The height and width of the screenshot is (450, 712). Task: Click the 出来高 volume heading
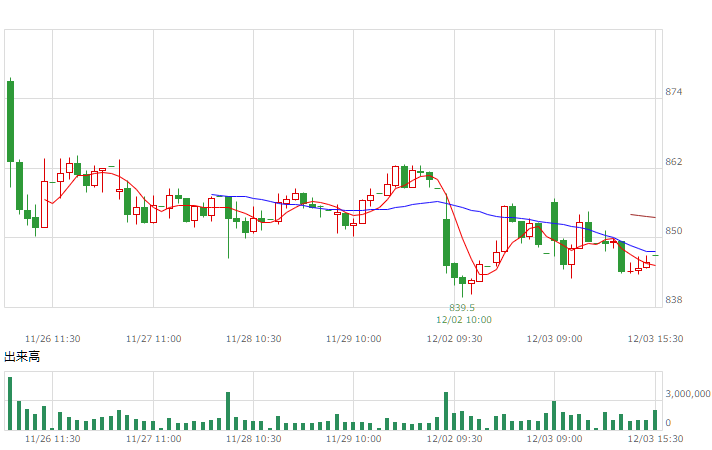pos(22,357)
